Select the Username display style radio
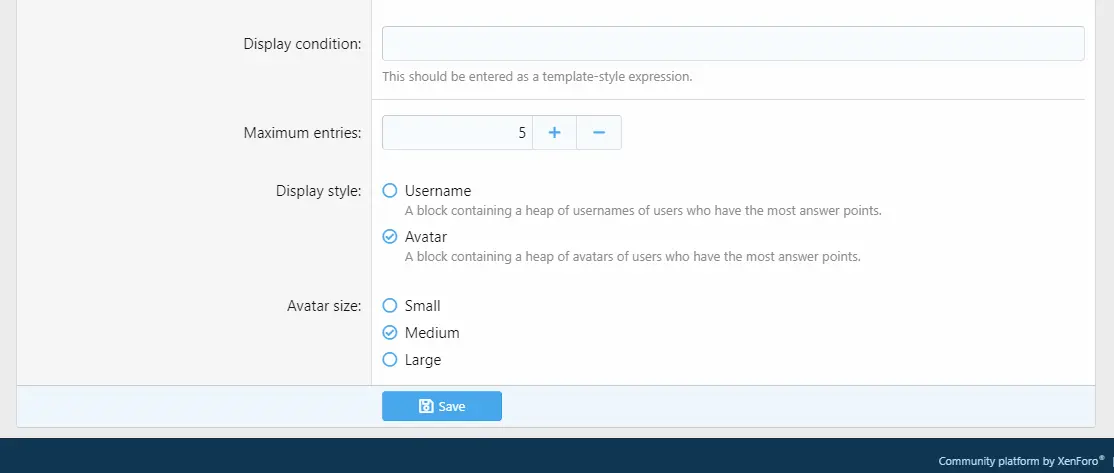1114x473 pixels. point(389,190)
